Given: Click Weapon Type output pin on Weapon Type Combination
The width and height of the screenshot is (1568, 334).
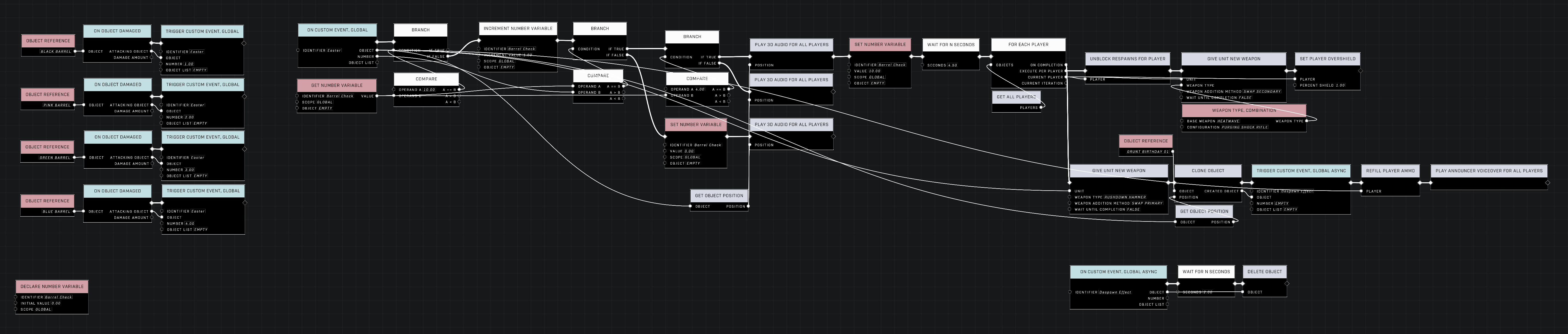Looking at the screenshot, I should point(1306,121).
